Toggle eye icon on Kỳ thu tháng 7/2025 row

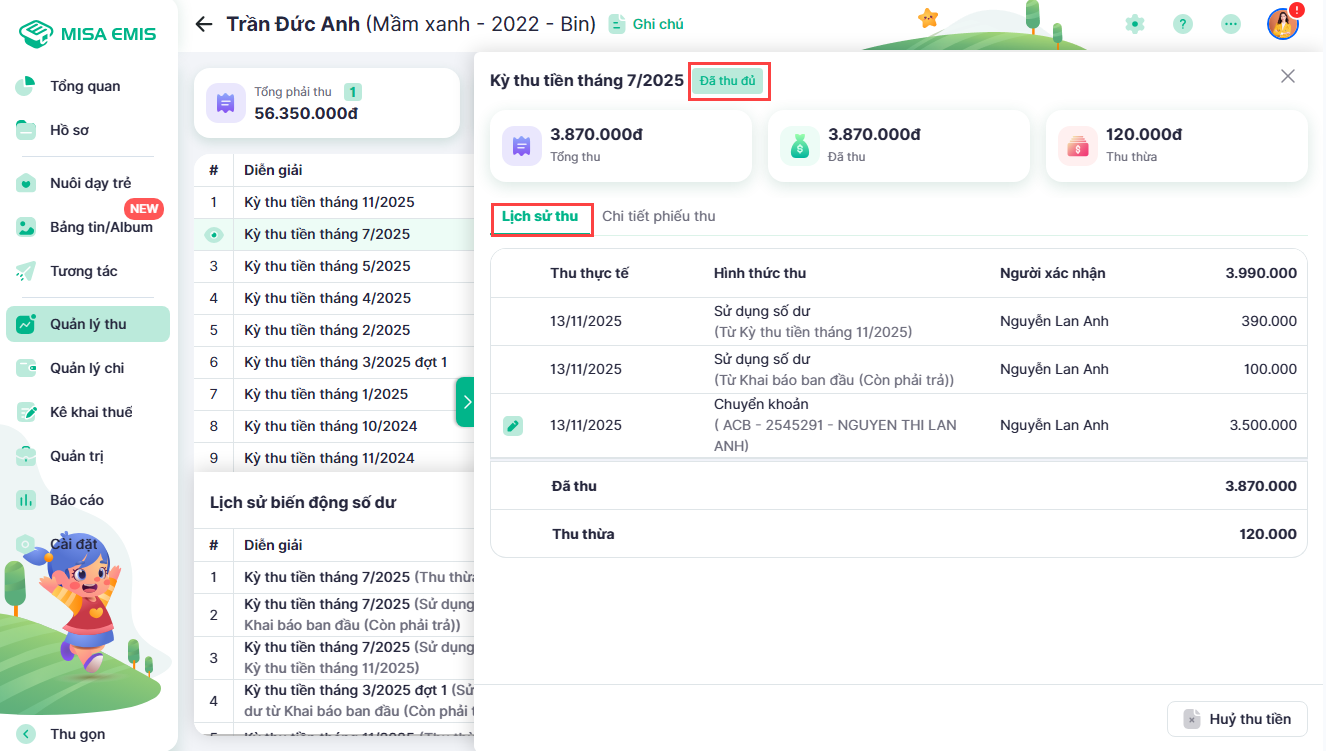coord(213,235)
